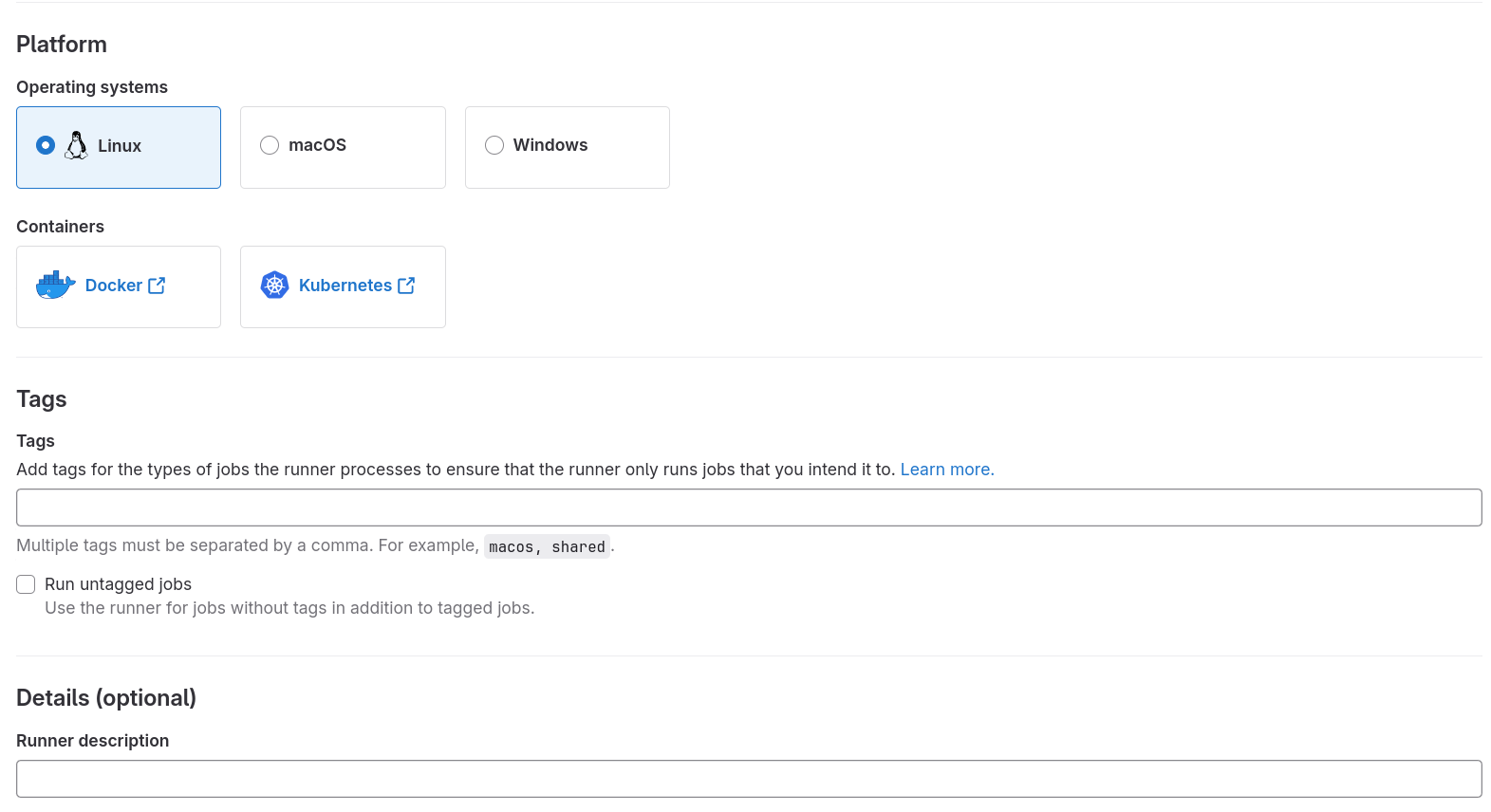Enable the Run untagged jobs checkbox

pyautogui.click(x=26, y=584)
